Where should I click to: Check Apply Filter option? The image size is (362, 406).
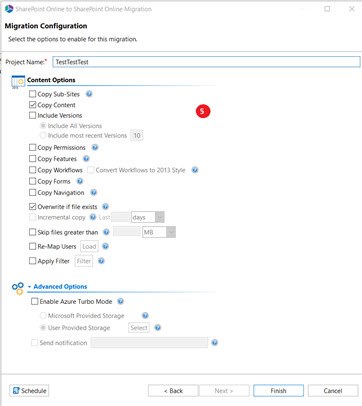32,261
